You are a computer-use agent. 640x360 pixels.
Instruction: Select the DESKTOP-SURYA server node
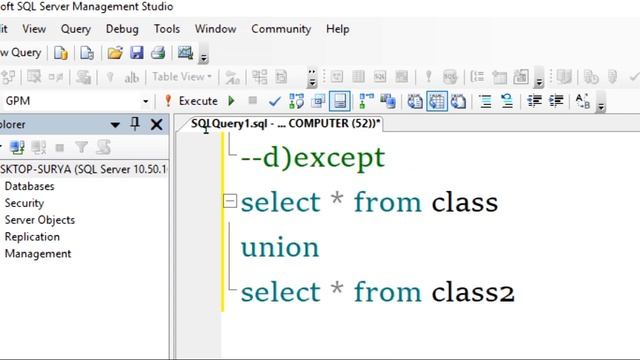83,169
